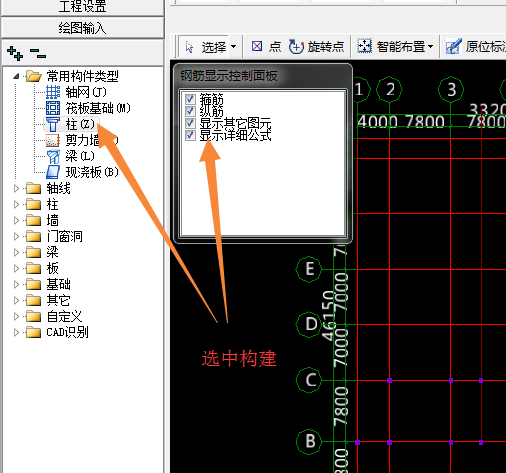Click the 选择 arrow cursor tool icon
The height and width of the screenshot is (473, 506).
(x=189, y=47)
